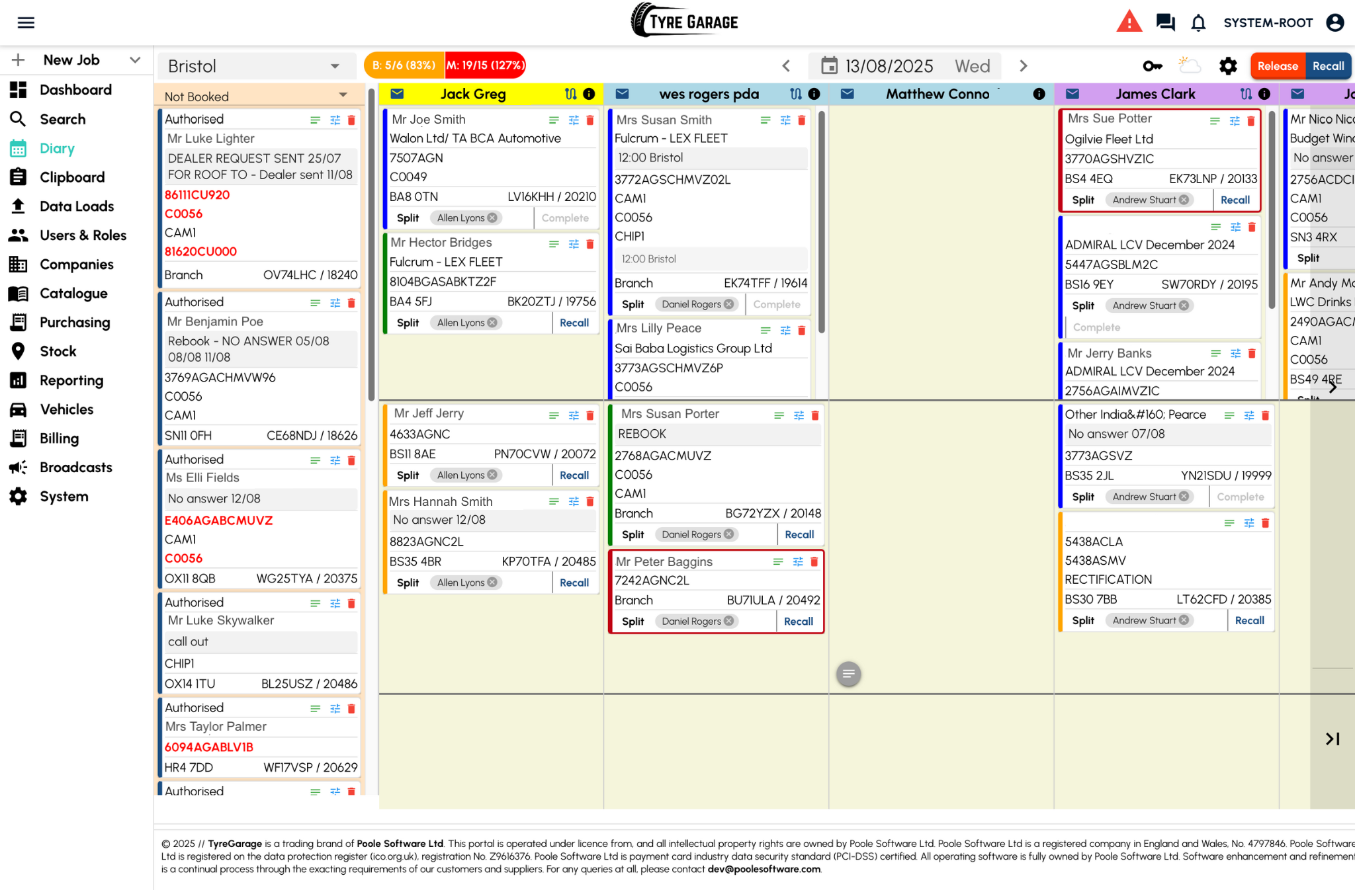The width and height of the screenshot is (1355, 896).
Task: Open Purchasing in sidebar
Action: click(75, 323)
